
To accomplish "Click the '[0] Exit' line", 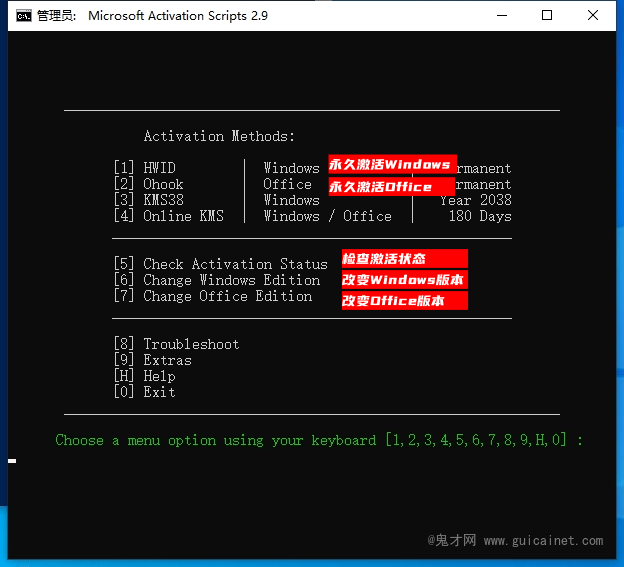I will (x=144, y=392).
